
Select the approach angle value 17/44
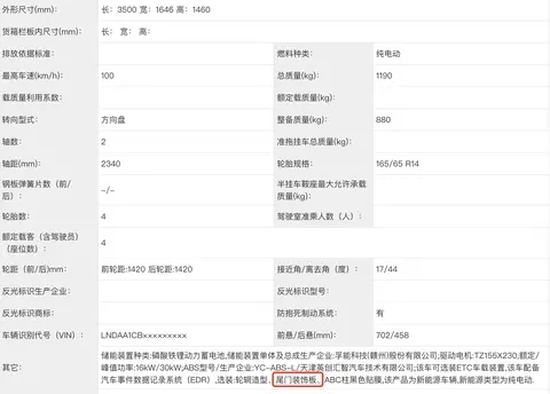(x=387, y=269)
